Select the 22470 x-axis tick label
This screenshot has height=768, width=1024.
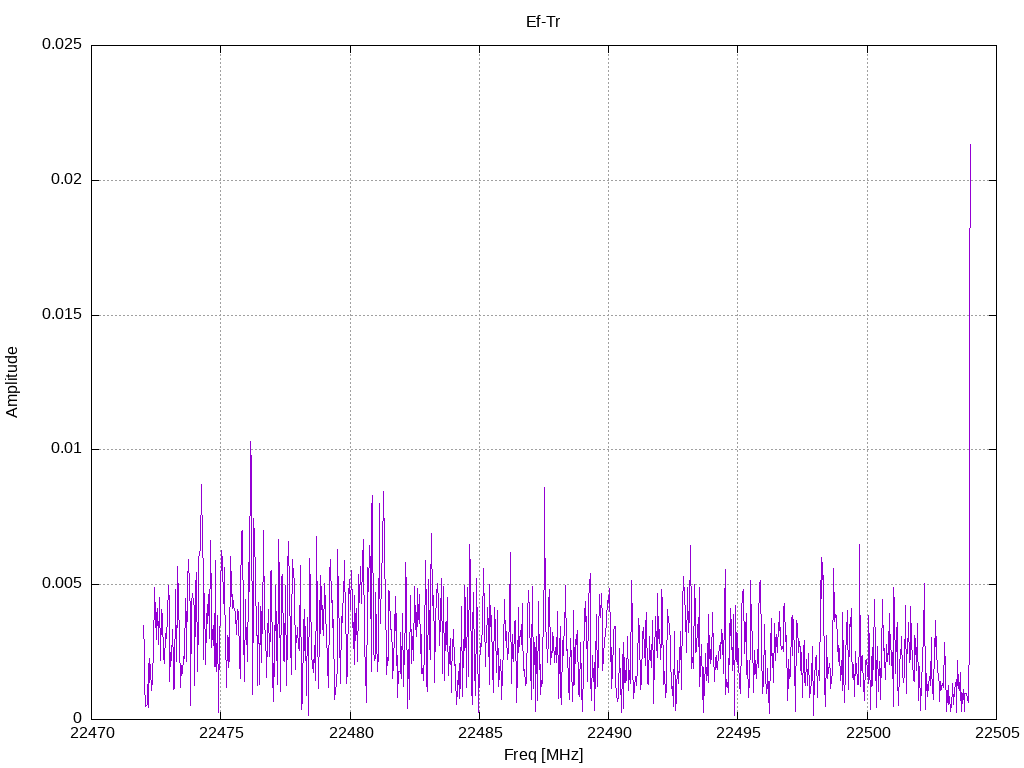(x=92, y=734)
